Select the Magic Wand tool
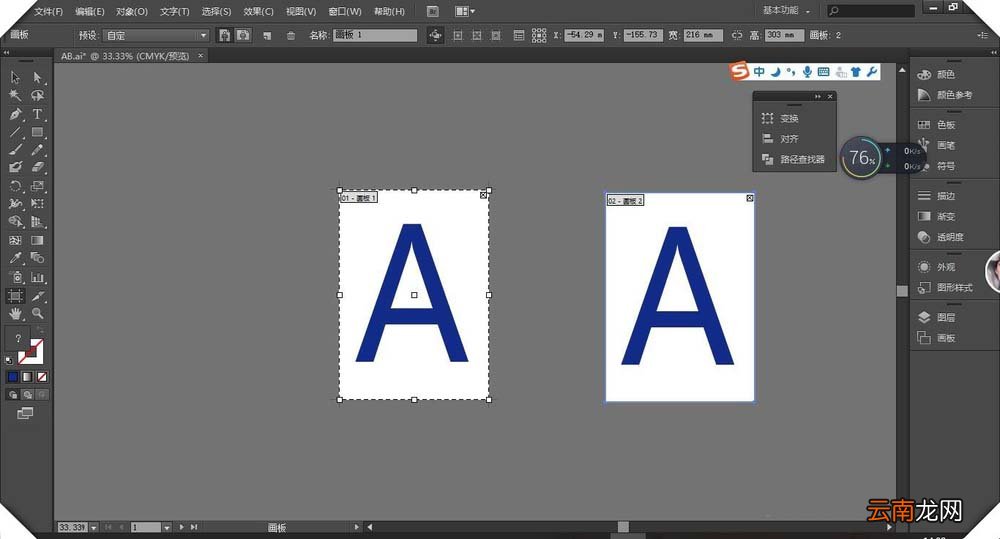 coord(15,96)
